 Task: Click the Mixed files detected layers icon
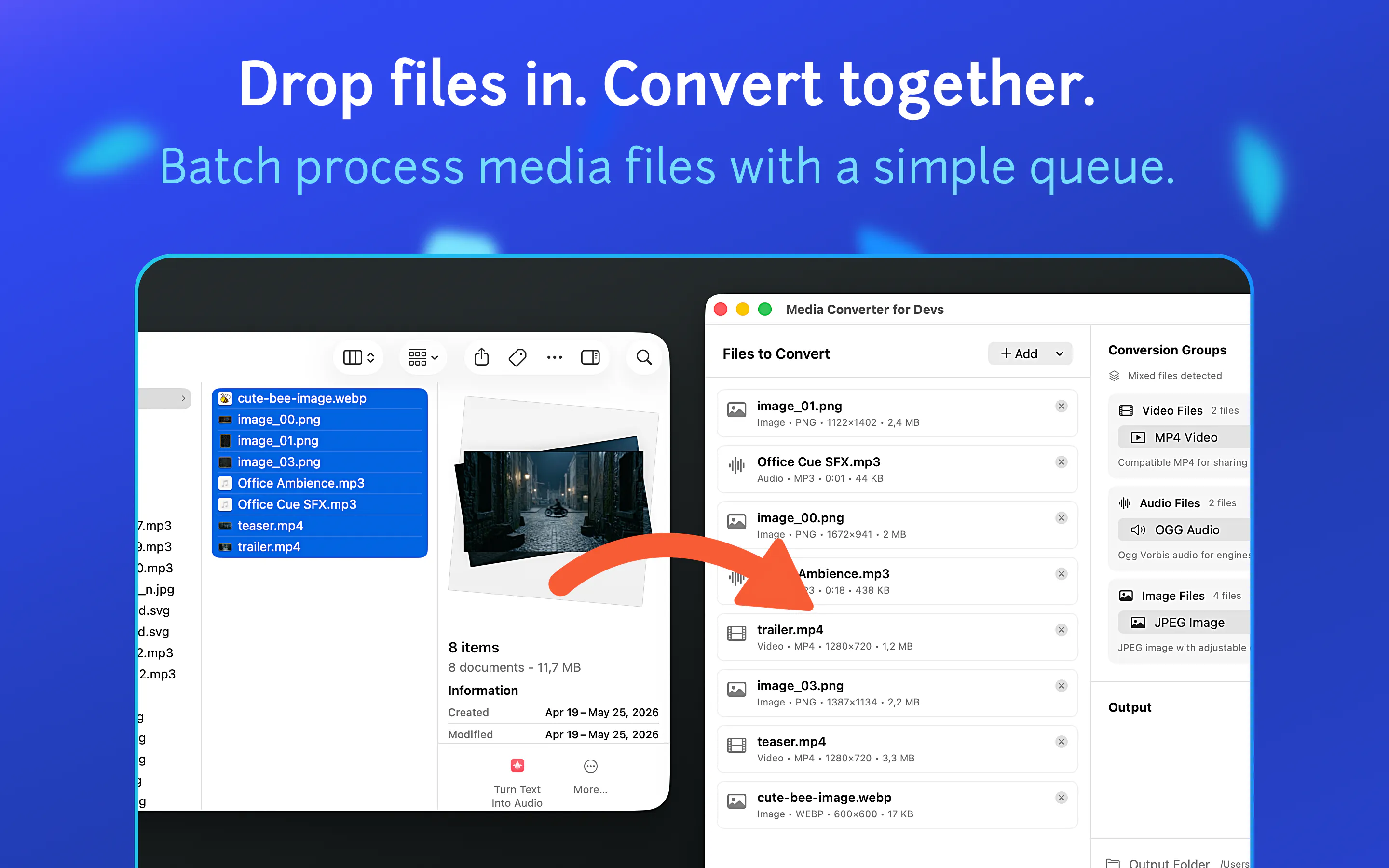pyautogui.click(x=1114, y=376)
